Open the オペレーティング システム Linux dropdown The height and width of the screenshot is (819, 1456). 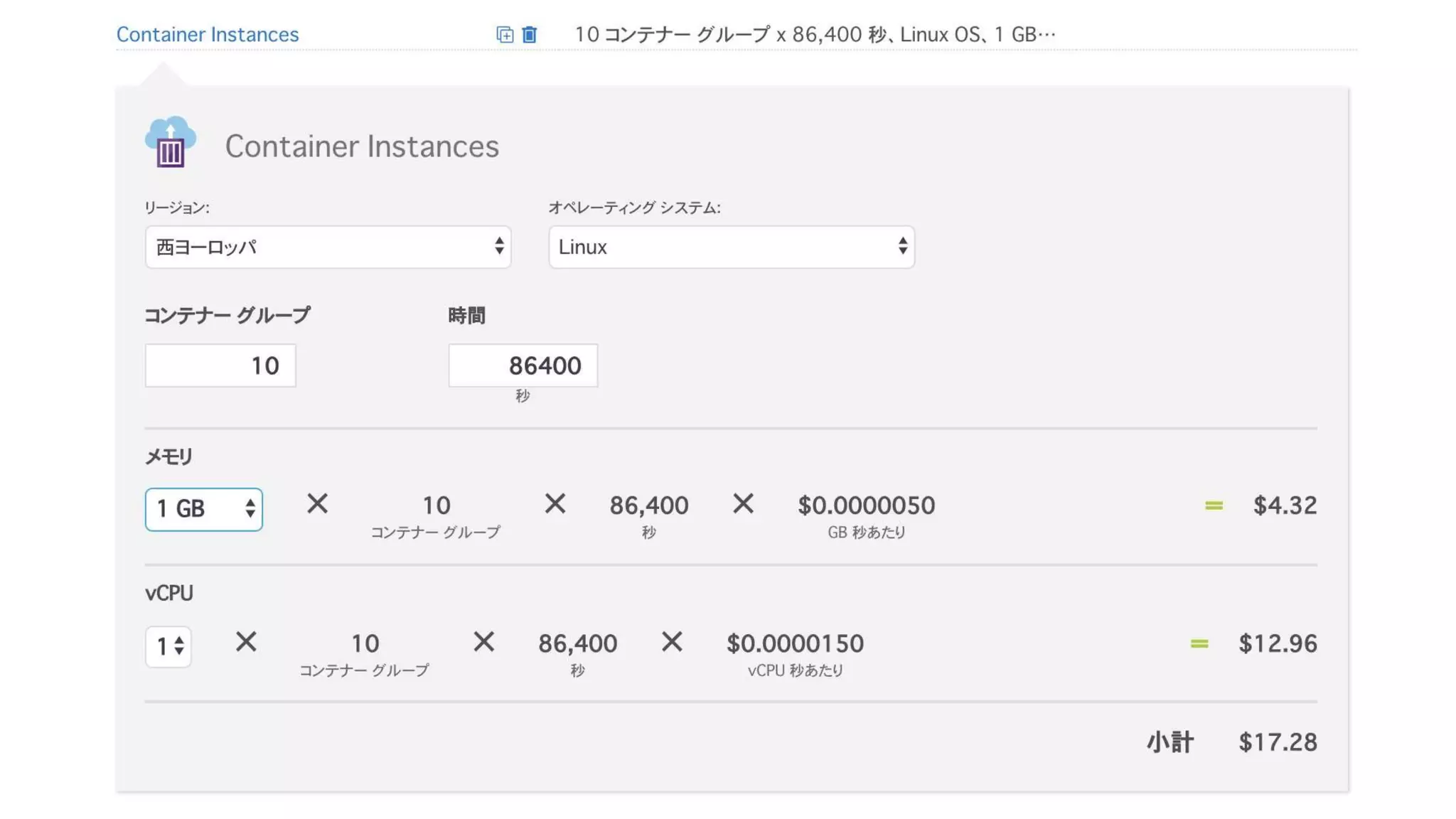pos(731,247)
